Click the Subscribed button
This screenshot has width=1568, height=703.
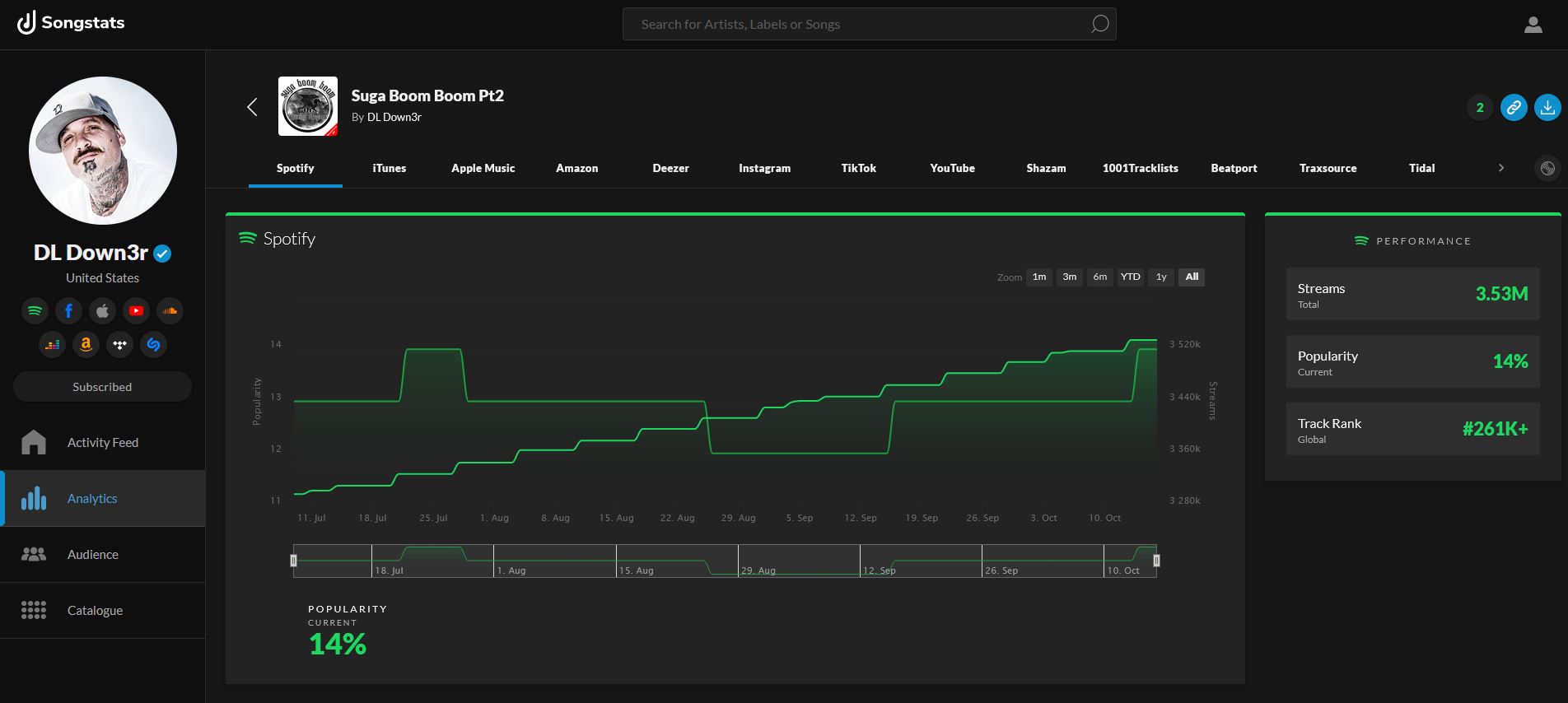coord(102,387)
